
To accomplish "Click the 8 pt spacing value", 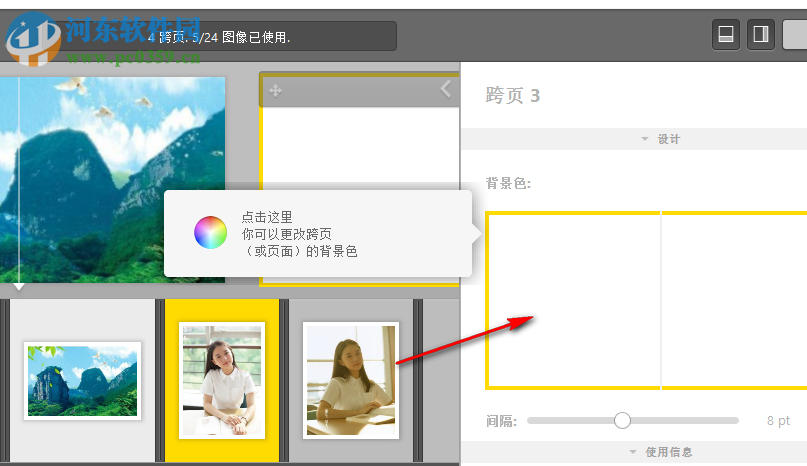I will tap(778, 421).
